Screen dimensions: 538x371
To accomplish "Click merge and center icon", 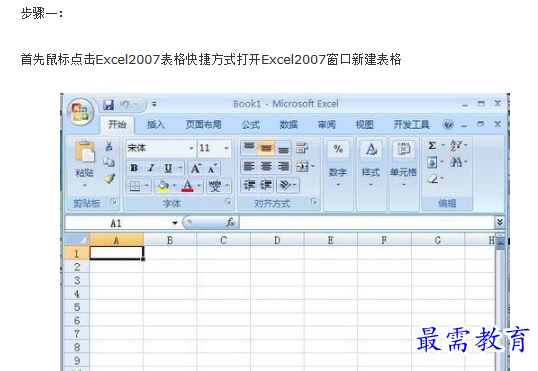I will pyautogui.click(x=302, y=167).
